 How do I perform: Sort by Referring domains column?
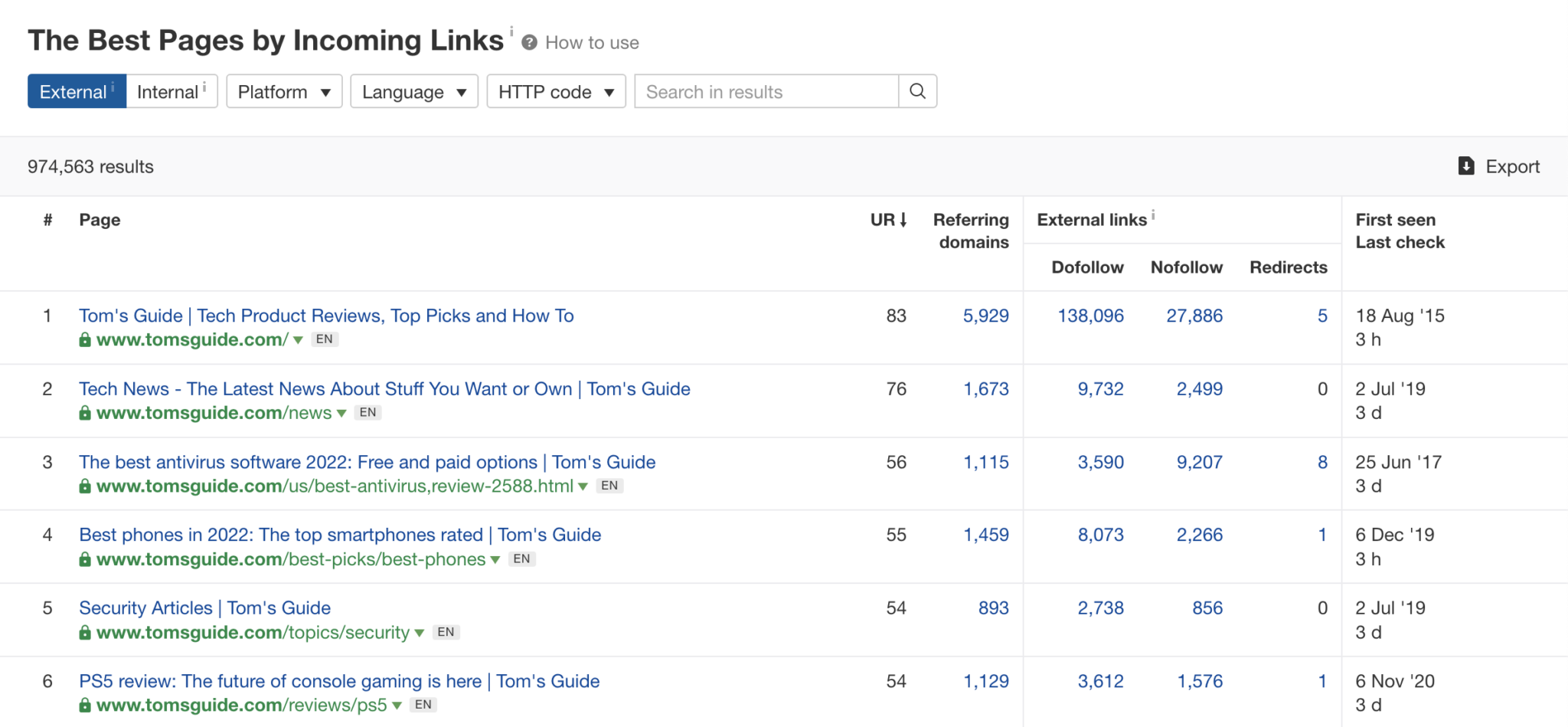[x=971, y=231]
